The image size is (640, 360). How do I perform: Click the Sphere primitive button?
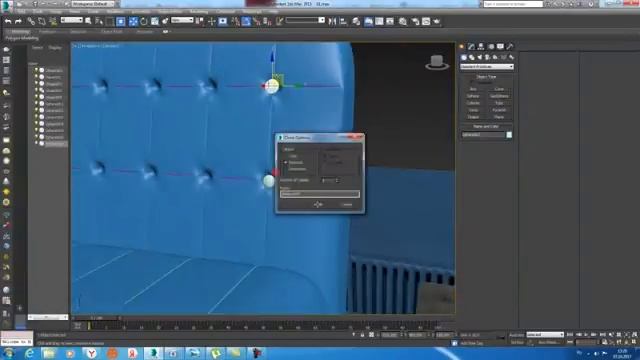[x=473, y=96]
